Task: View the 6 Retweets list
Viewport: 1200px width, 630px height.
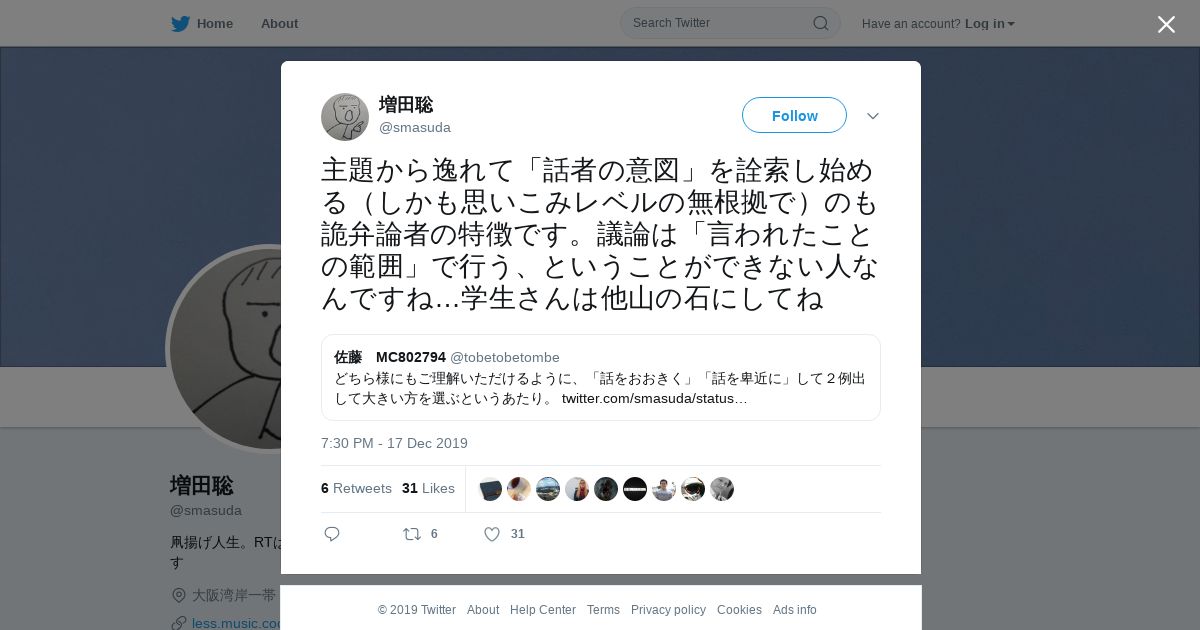Action: pos(356,488)
